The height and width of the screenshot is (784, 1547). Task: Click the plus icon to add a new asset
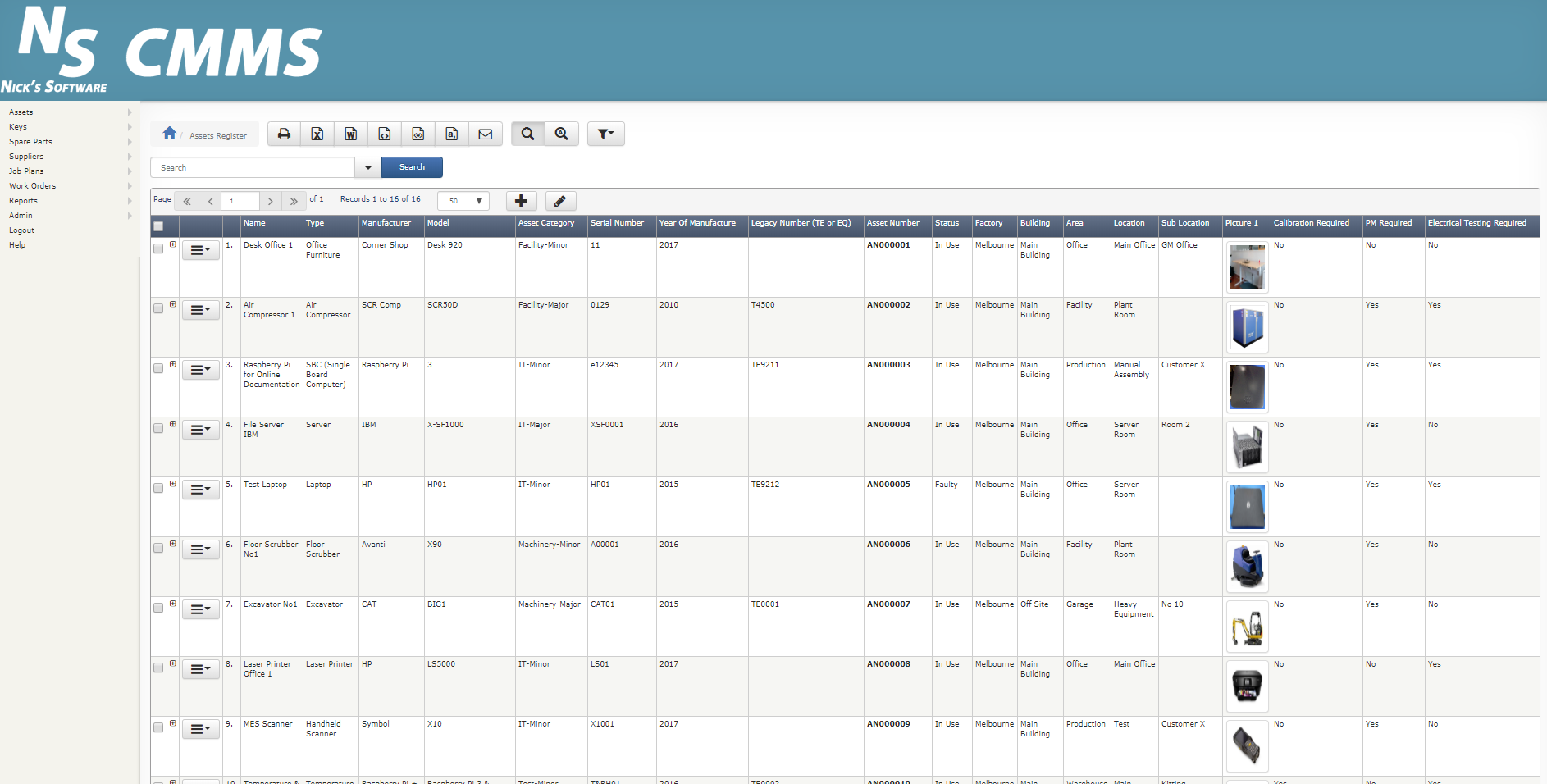522,201
